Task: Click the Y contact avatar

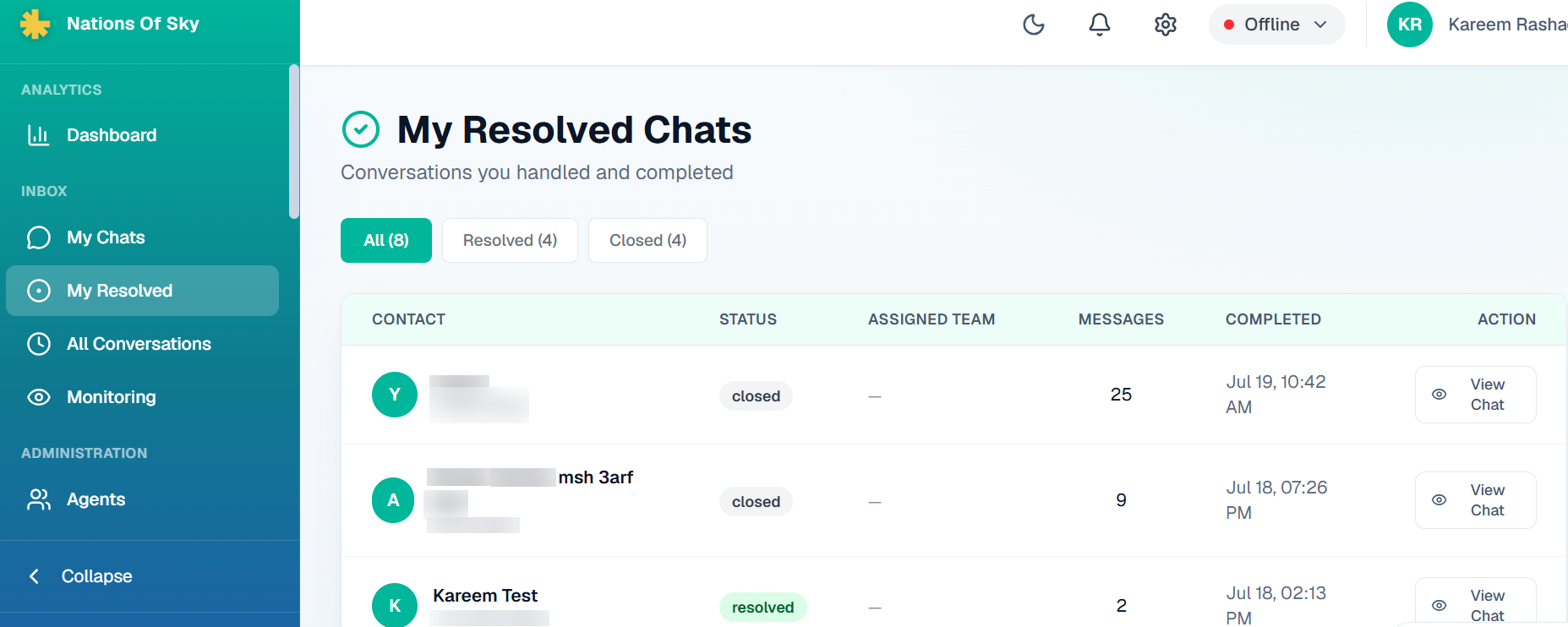Action: 395,395
